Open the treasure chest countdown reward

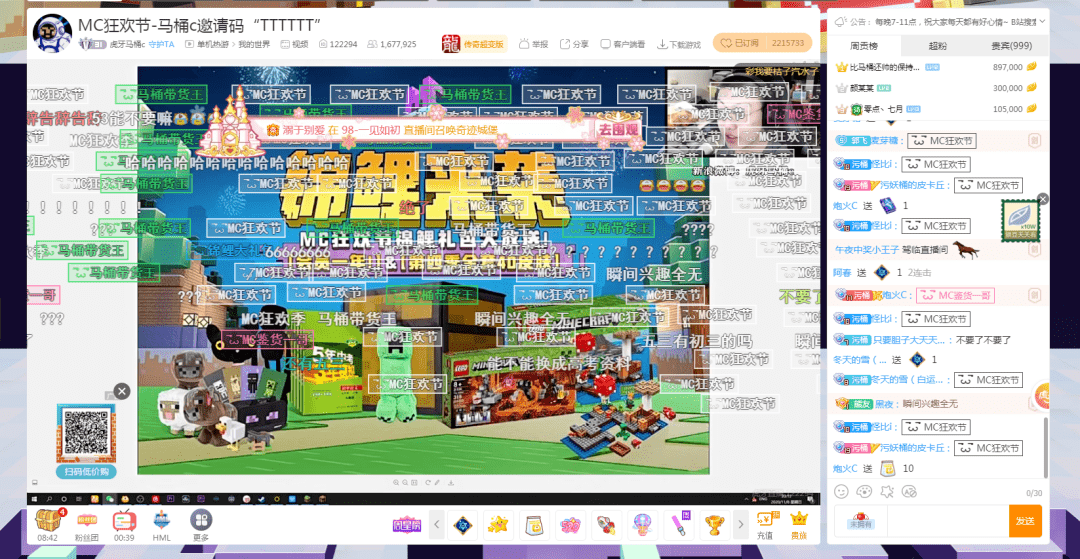click(x=48, y=520)
